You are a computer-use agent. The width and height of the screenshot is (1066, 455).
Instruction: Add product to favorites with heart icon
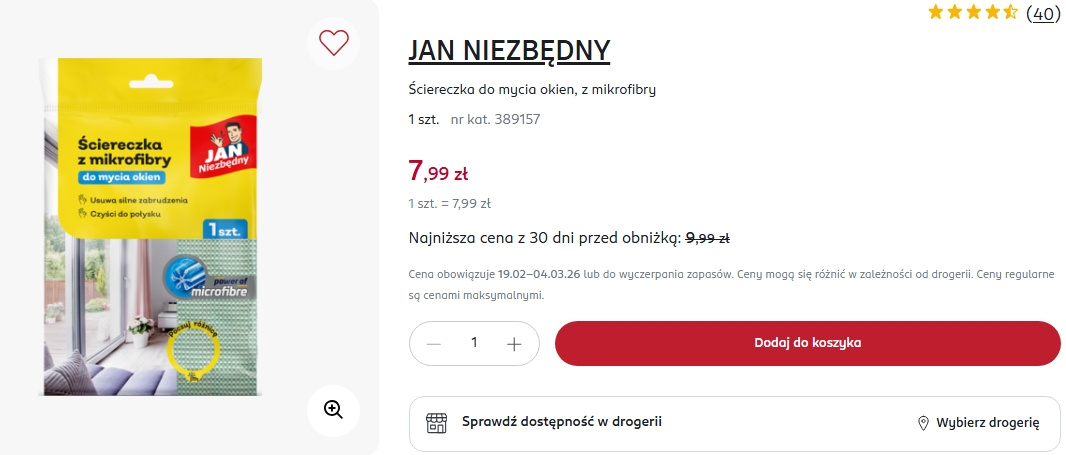[333, 42]
